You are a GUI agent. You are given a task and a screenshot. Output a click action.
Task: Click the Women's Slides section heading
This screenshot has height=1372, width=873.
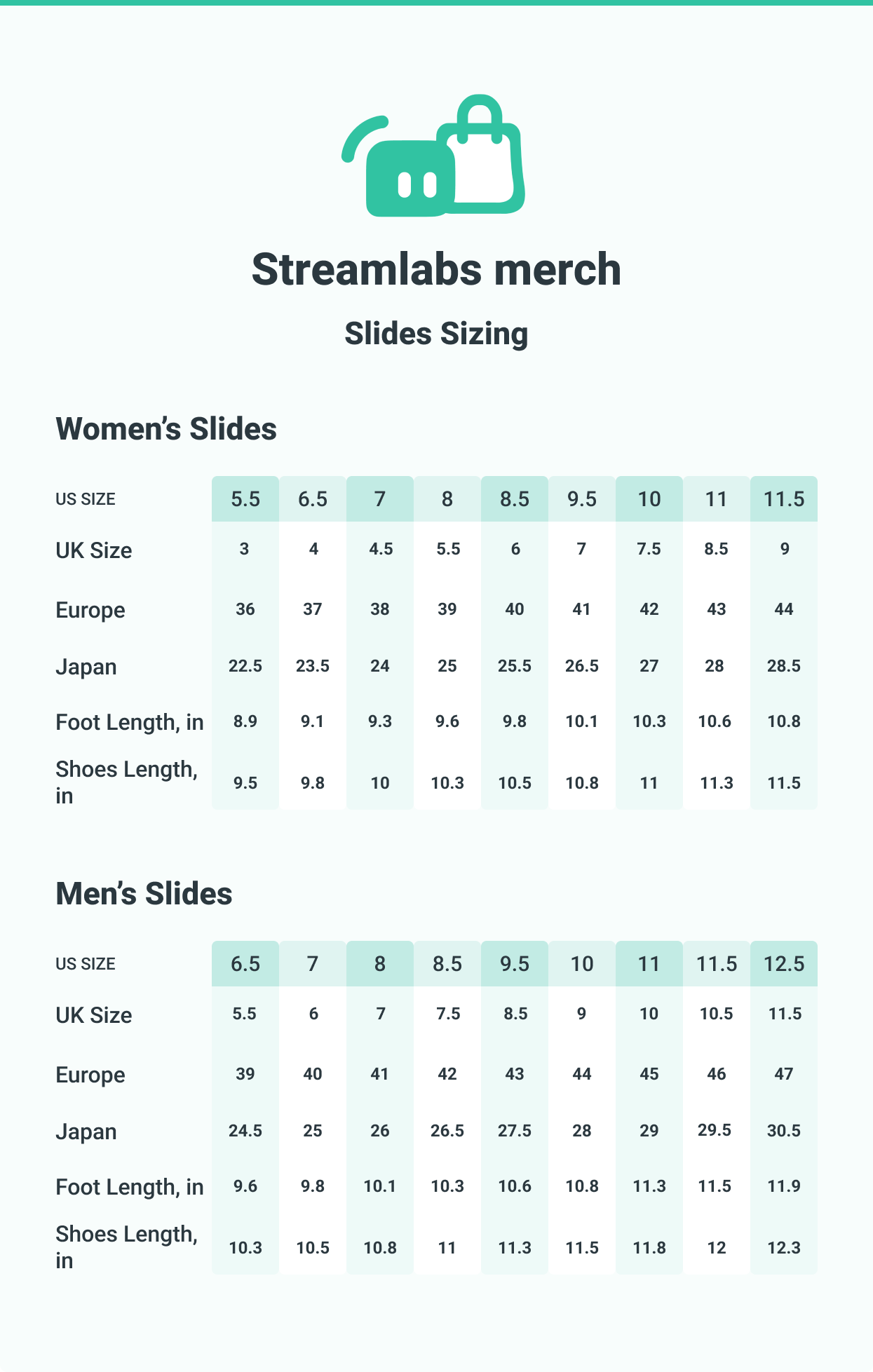coord(166,429)
